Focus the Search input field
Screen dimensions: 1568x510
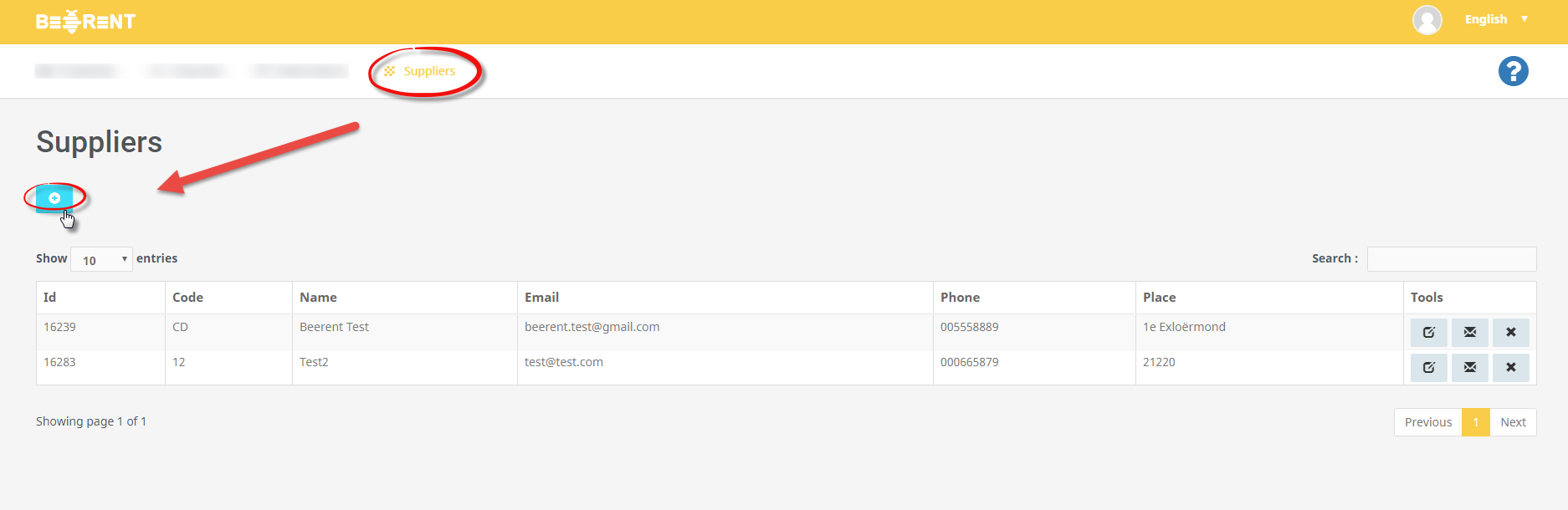(x=1451, y=259)
